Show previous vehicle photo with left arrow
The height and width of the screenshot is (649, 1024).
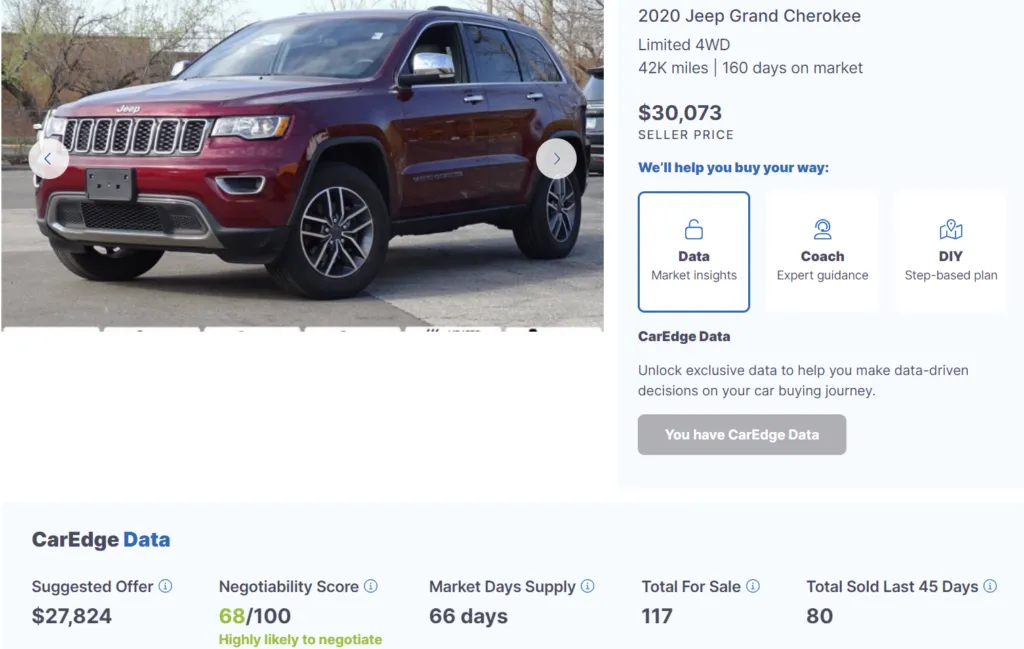point(48,158)
